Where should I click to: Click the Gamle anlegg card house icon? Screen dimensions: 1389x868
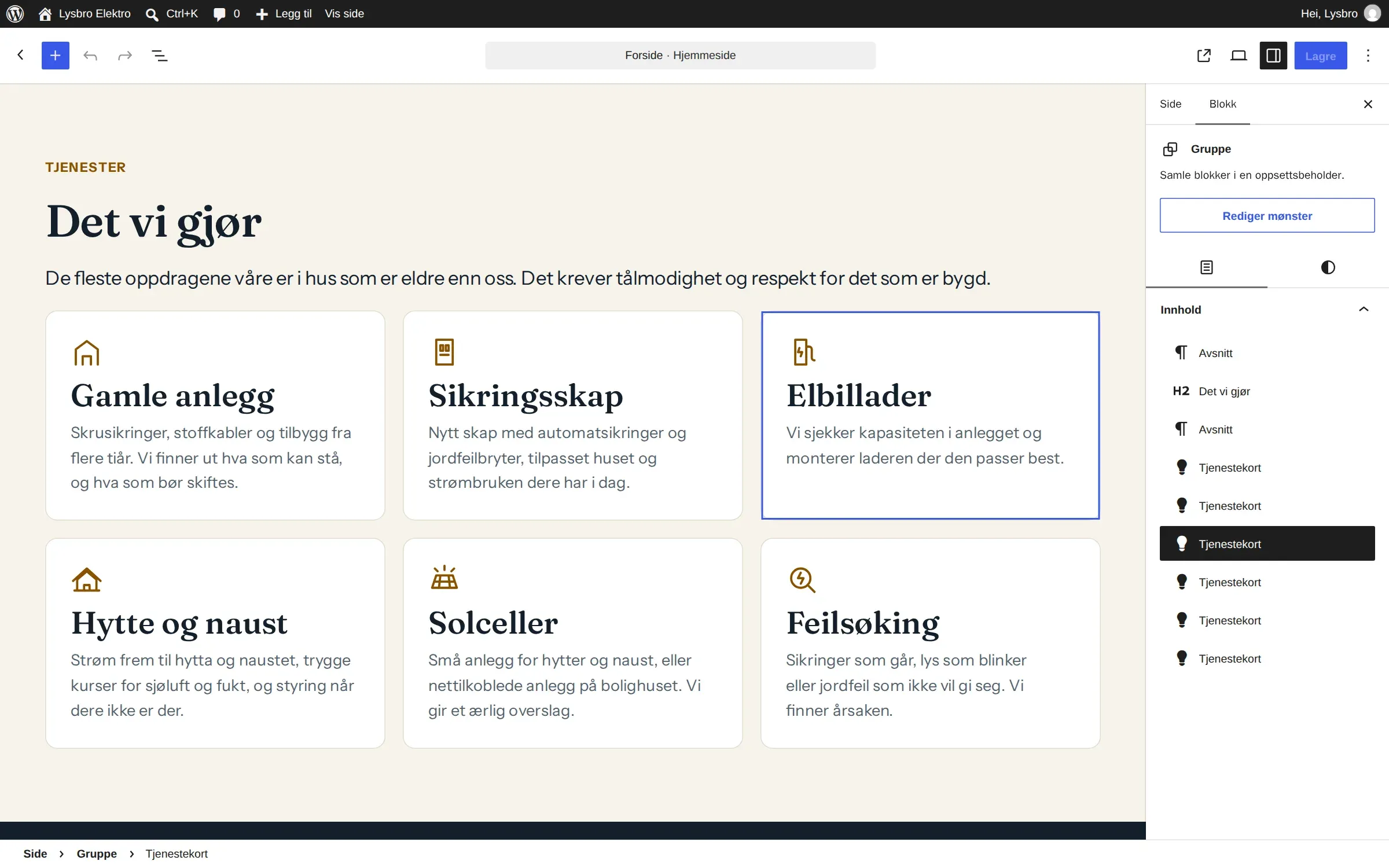pos(87,352)
